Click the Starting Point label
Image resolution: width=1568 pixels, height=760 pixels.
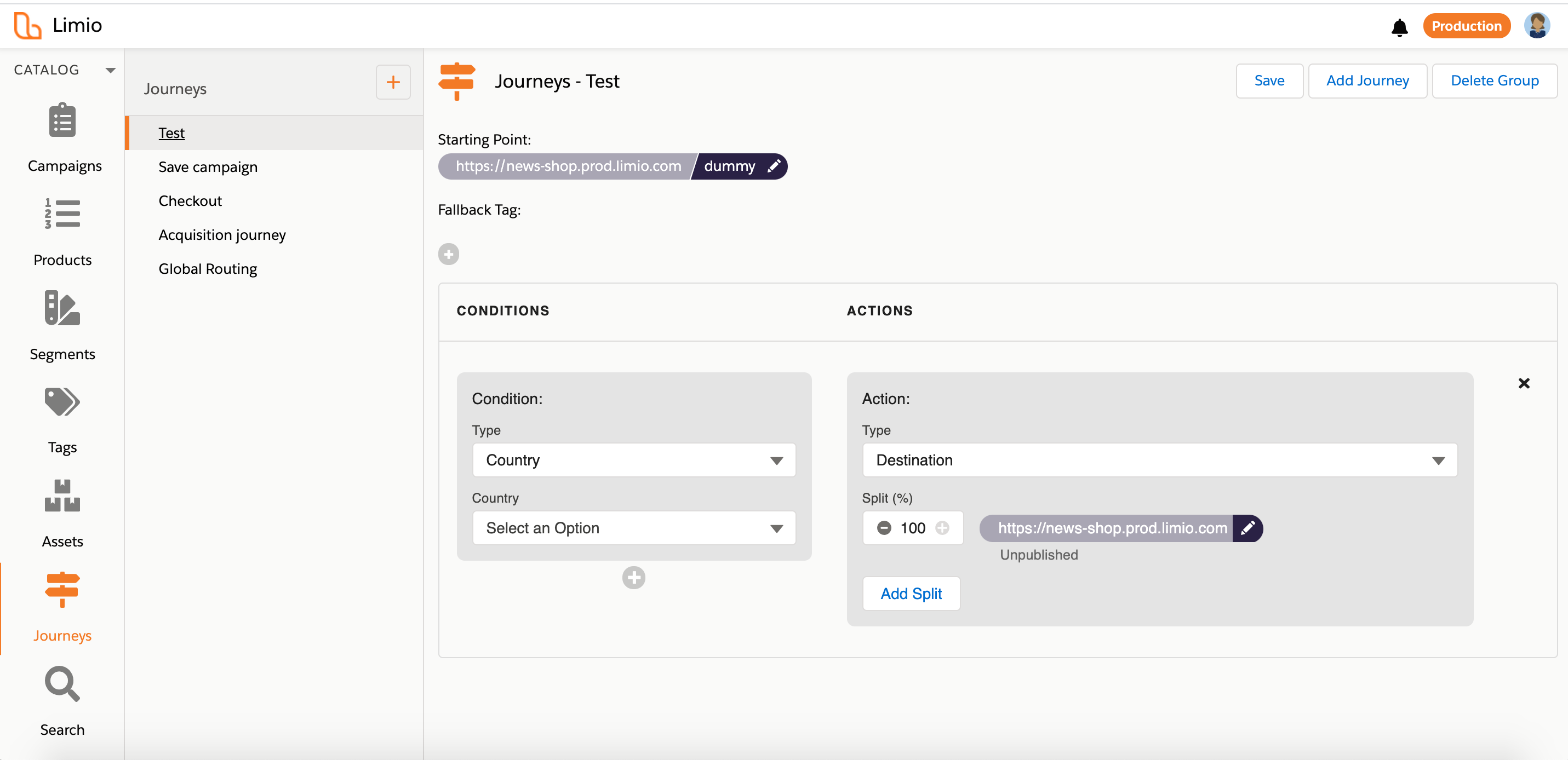pos(484,140)
